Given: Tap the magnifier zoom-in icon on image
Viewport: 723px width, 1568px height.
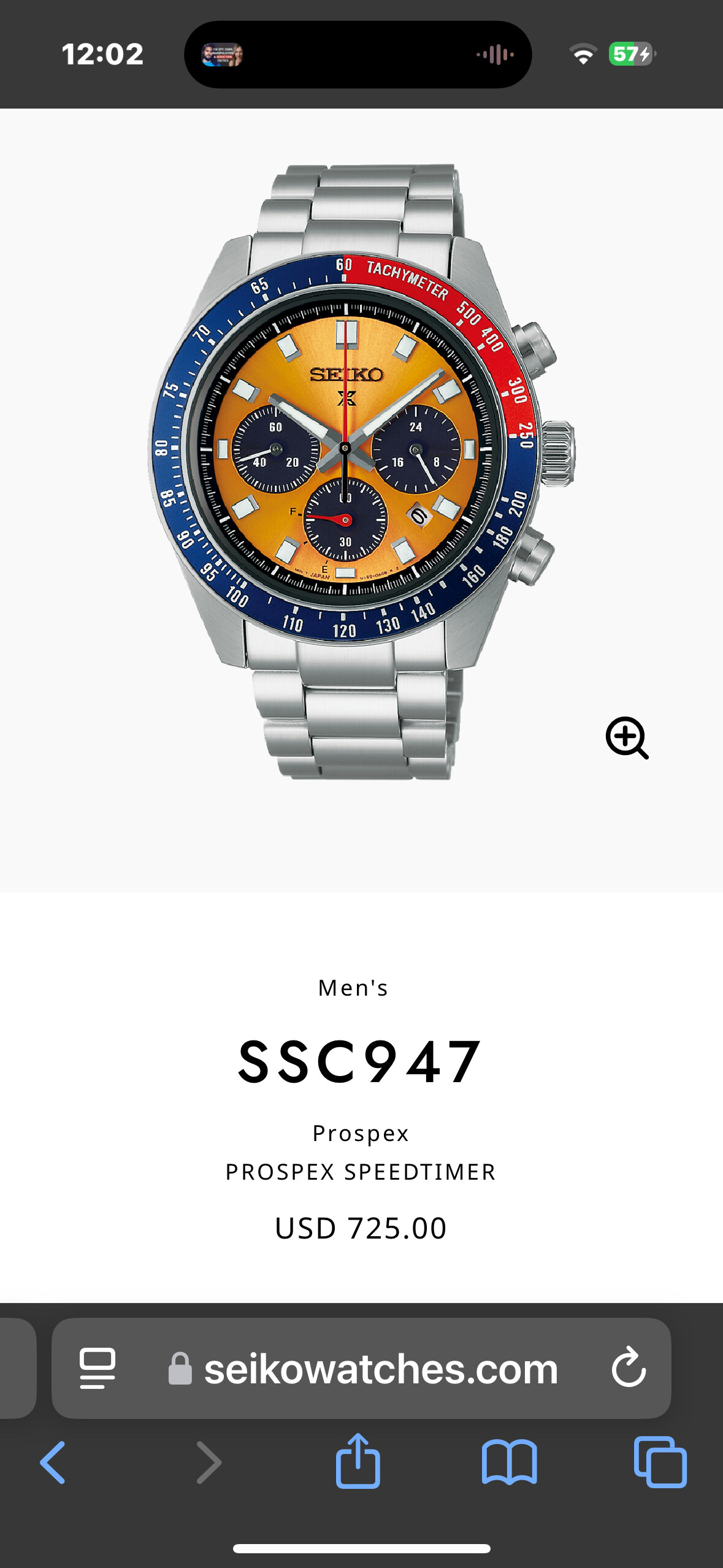Looking at the screenshot, I should pyautogui.click(x=627, y=737).
